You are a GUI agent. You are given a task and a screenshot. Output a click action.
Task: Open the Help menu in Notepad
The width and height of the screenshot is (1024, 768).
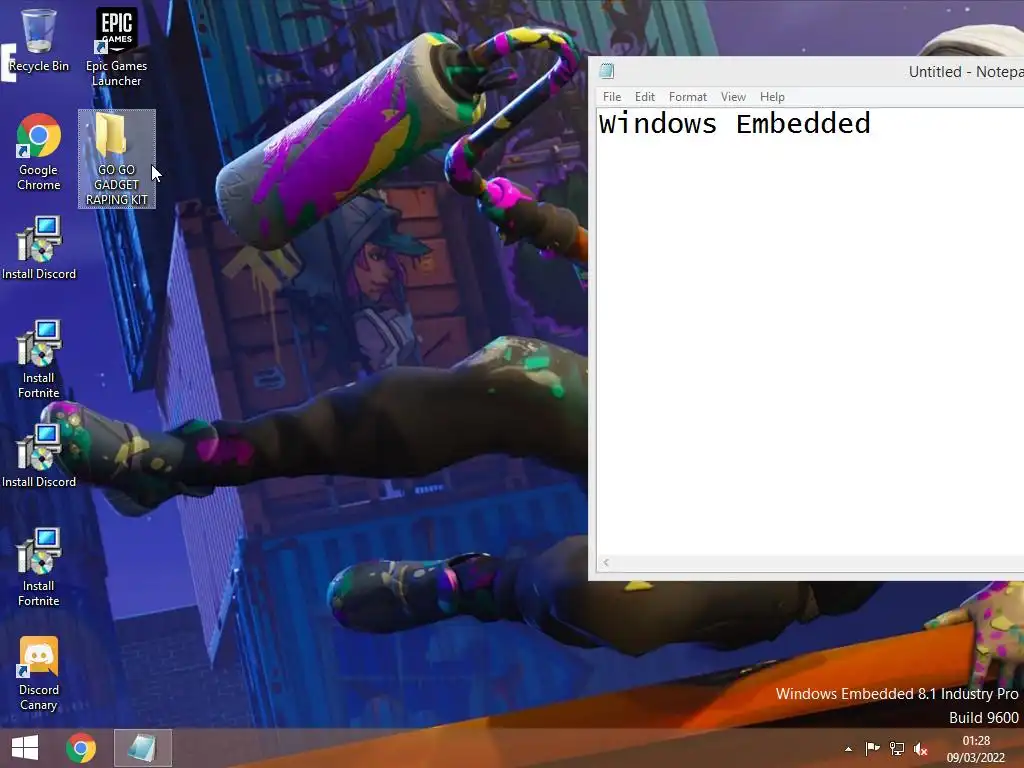772,97
